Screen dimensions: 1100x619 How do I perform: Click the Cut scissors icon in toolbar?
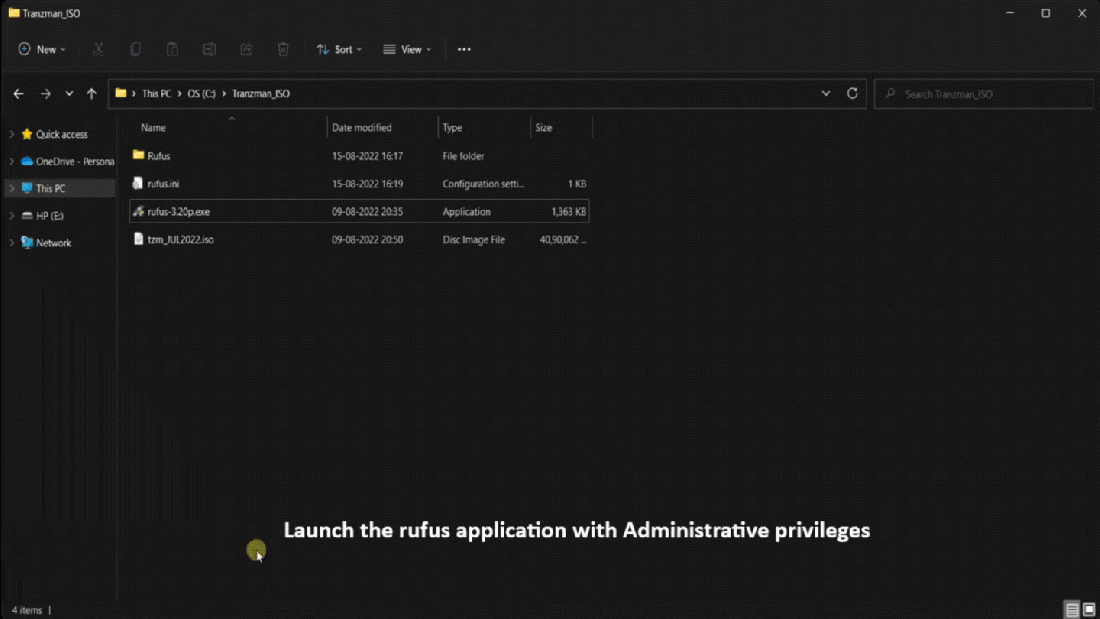click(98, 49)
